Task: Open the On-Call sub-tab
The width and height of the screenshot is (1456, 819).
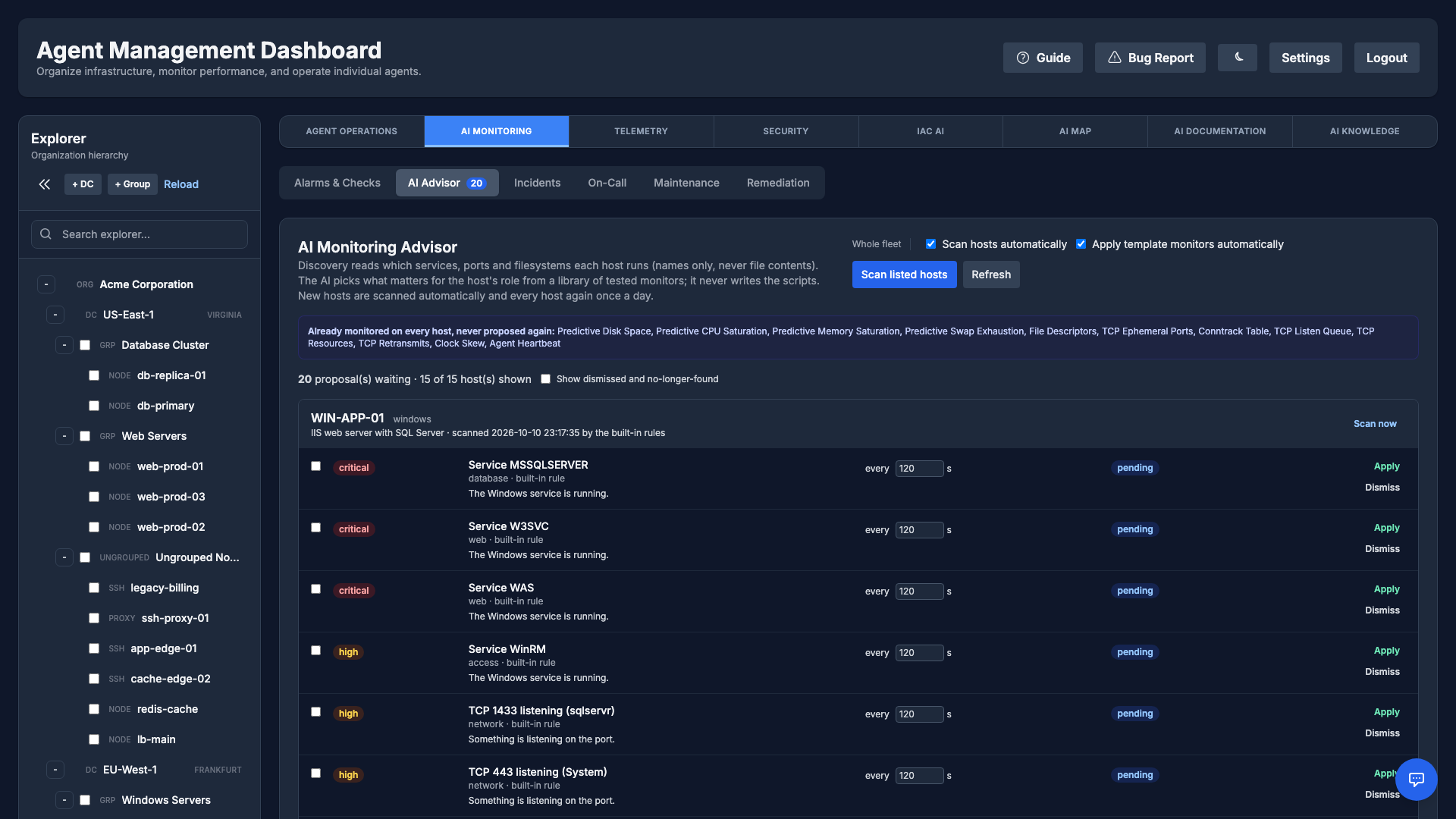Action: pos(607,183)
